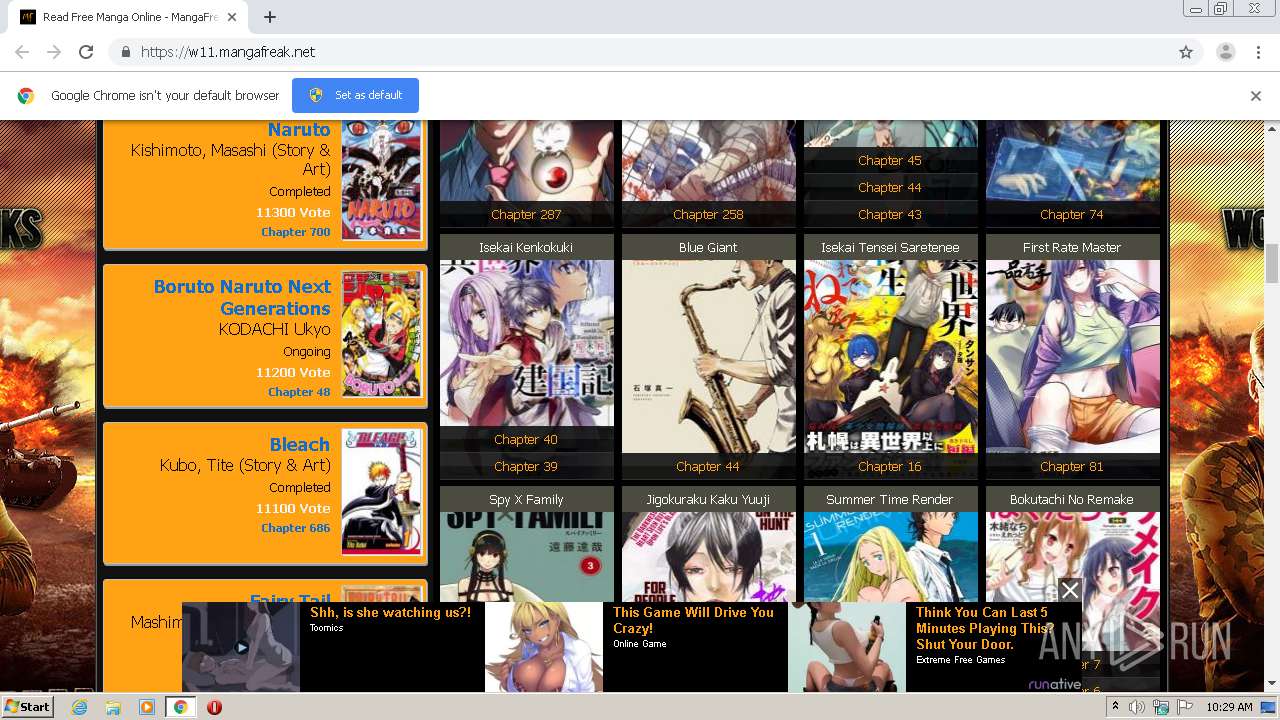Open Isekai Kenkokuki Chapter 39
This screenshot has height=720, width=1280.
coord(526,466)
